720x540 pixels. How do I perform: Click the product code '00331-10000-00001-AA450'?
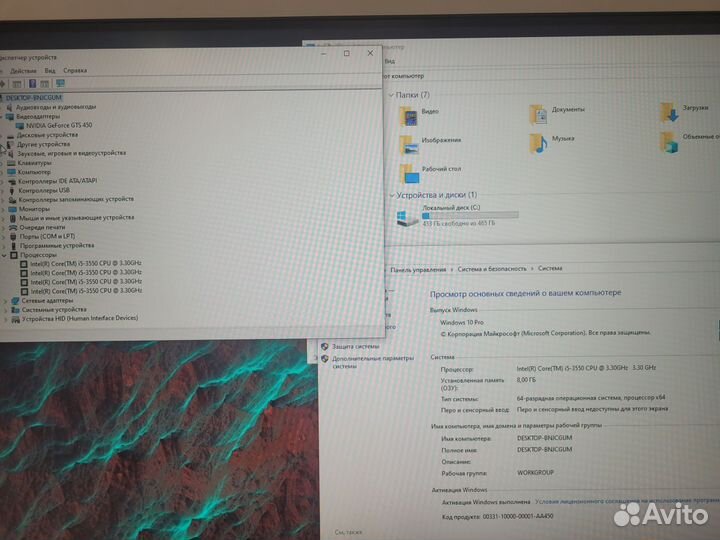pos(518,517)
